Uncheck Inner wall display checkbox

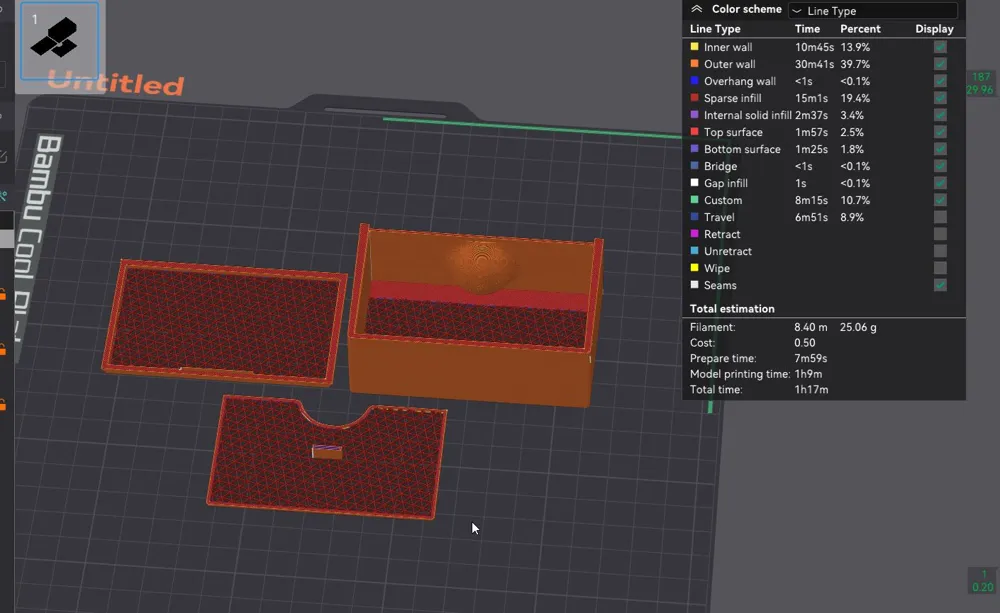click(940, 47)
